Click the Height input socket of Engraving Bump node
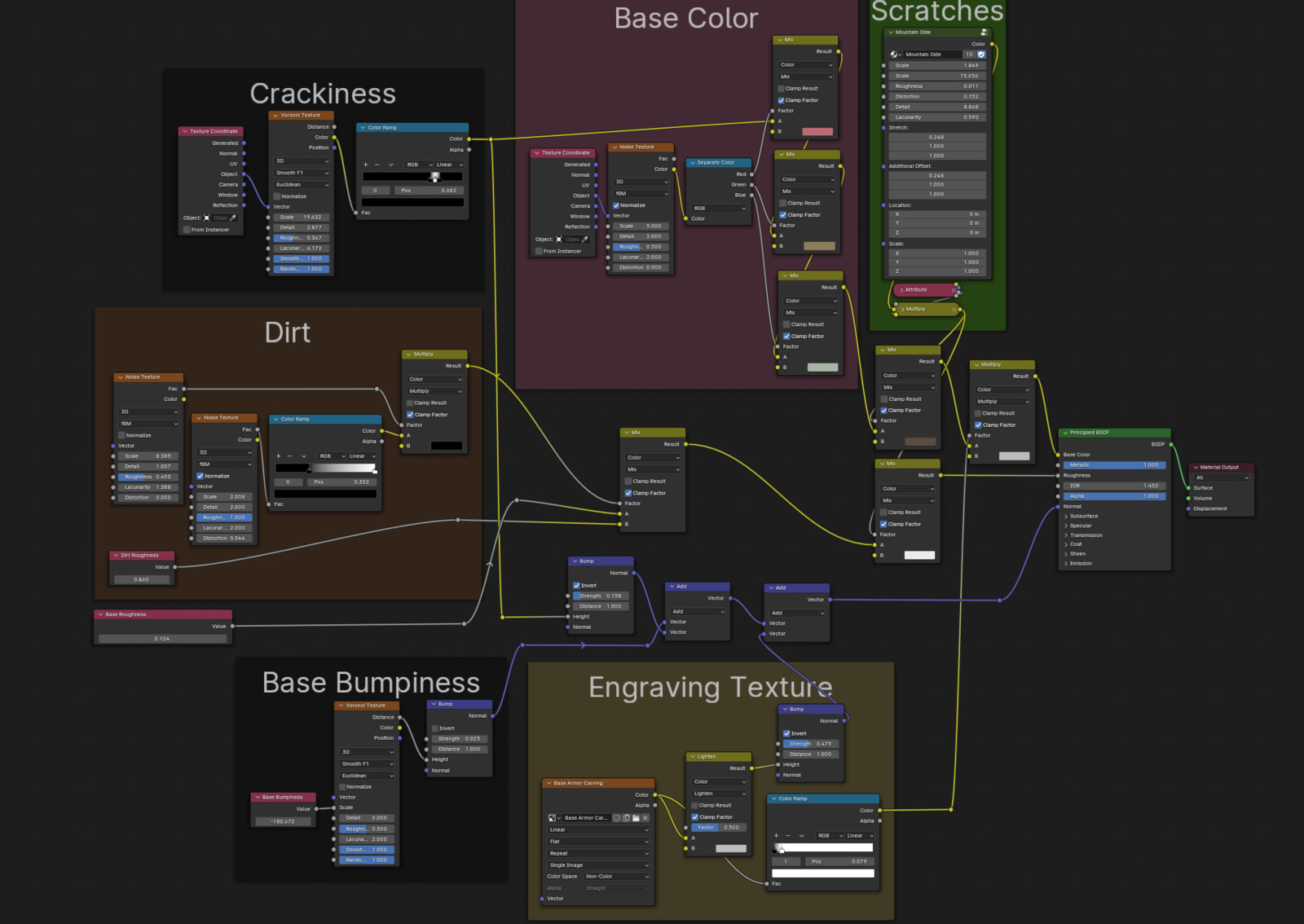The image size is (1304, 924). [x=778, y=765]
